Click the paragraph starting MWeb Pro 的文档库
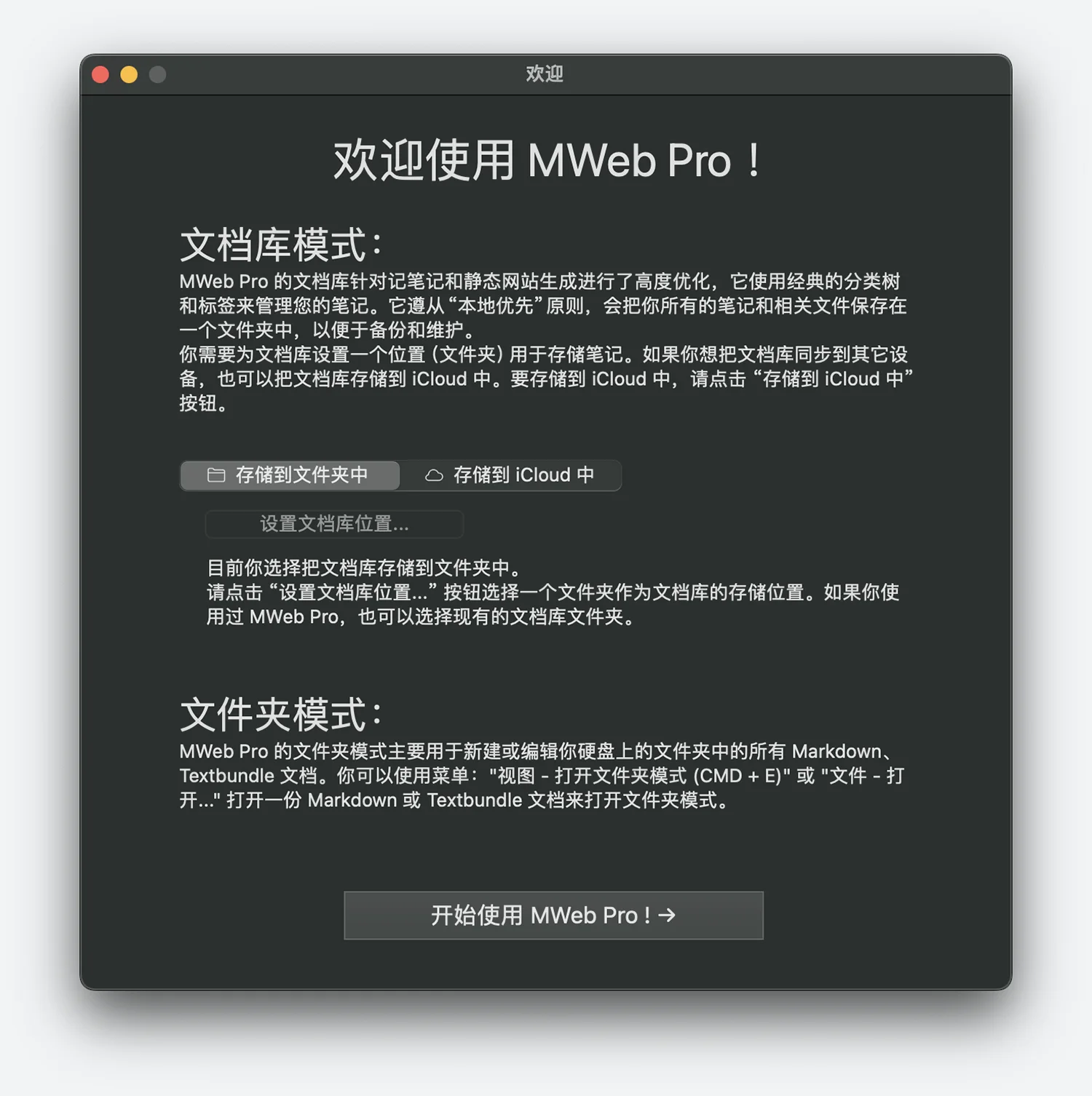This screenshot has width=1092, height=1096. click(543, 306)
